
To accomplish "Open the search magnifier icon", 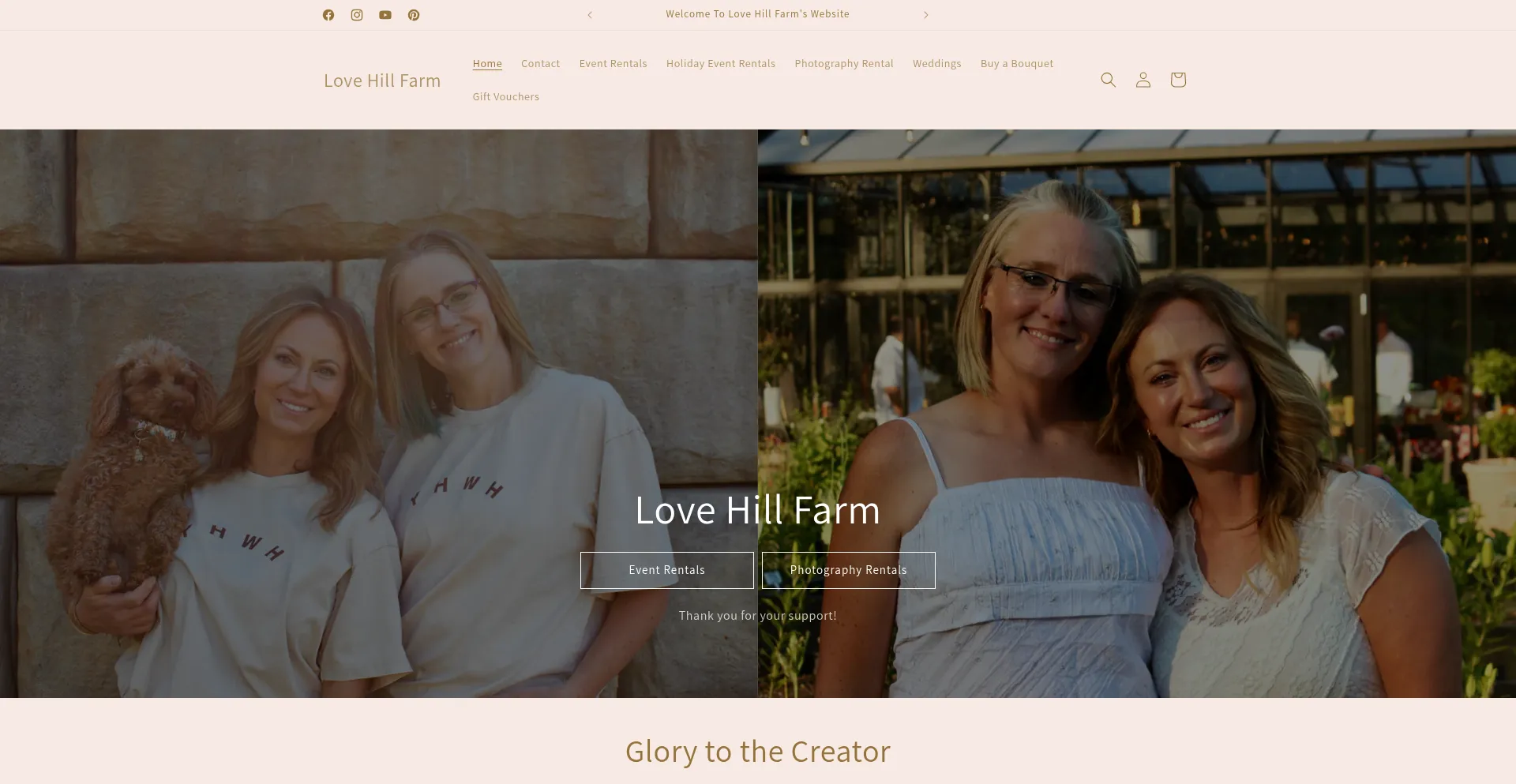I will pos(1109,80).
